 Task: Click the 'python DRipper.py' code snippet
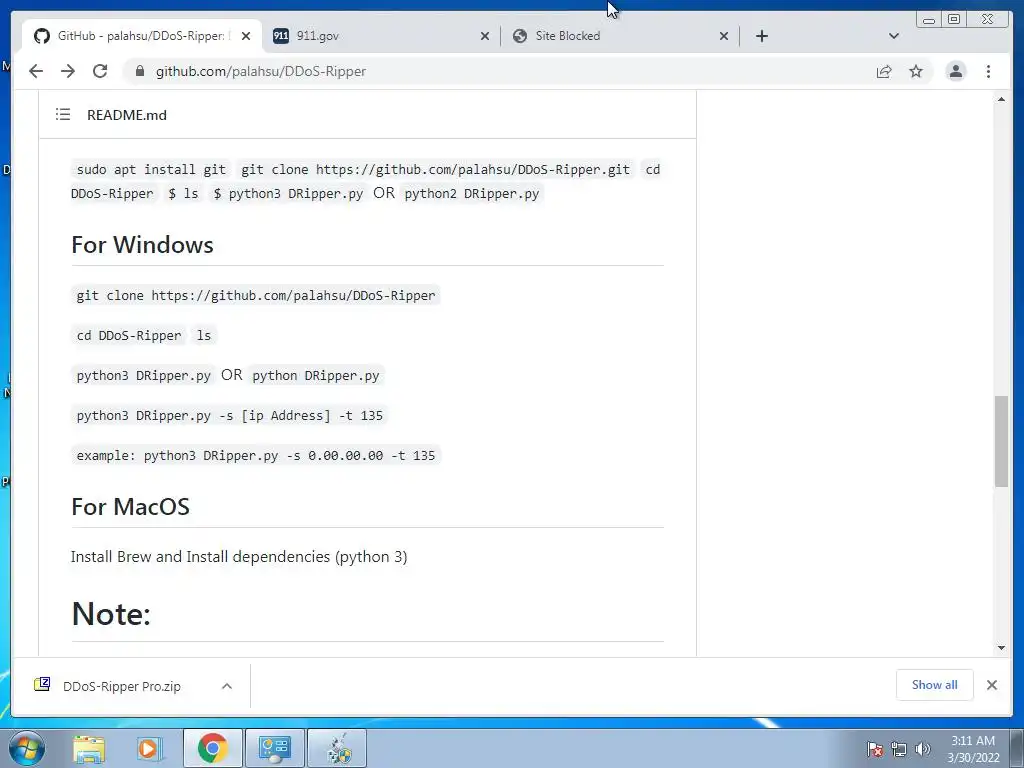pyautogui.click(x=315, y=376)
